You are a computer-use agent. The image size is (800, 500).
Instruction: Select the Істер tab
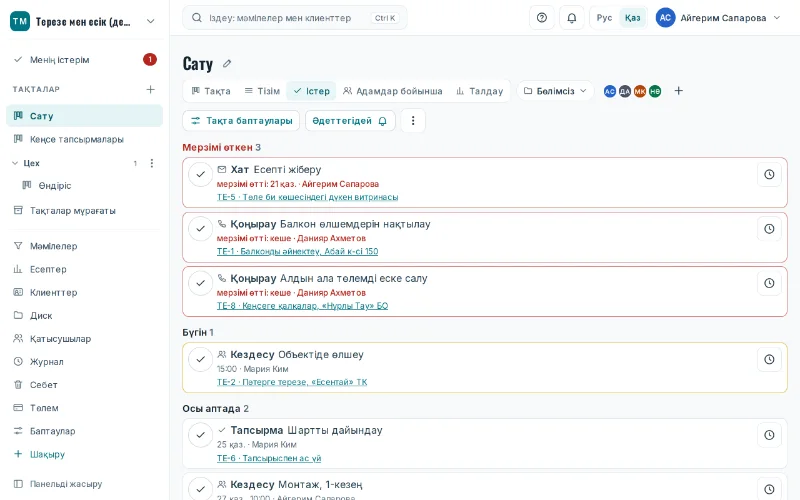tap(311, 91)
